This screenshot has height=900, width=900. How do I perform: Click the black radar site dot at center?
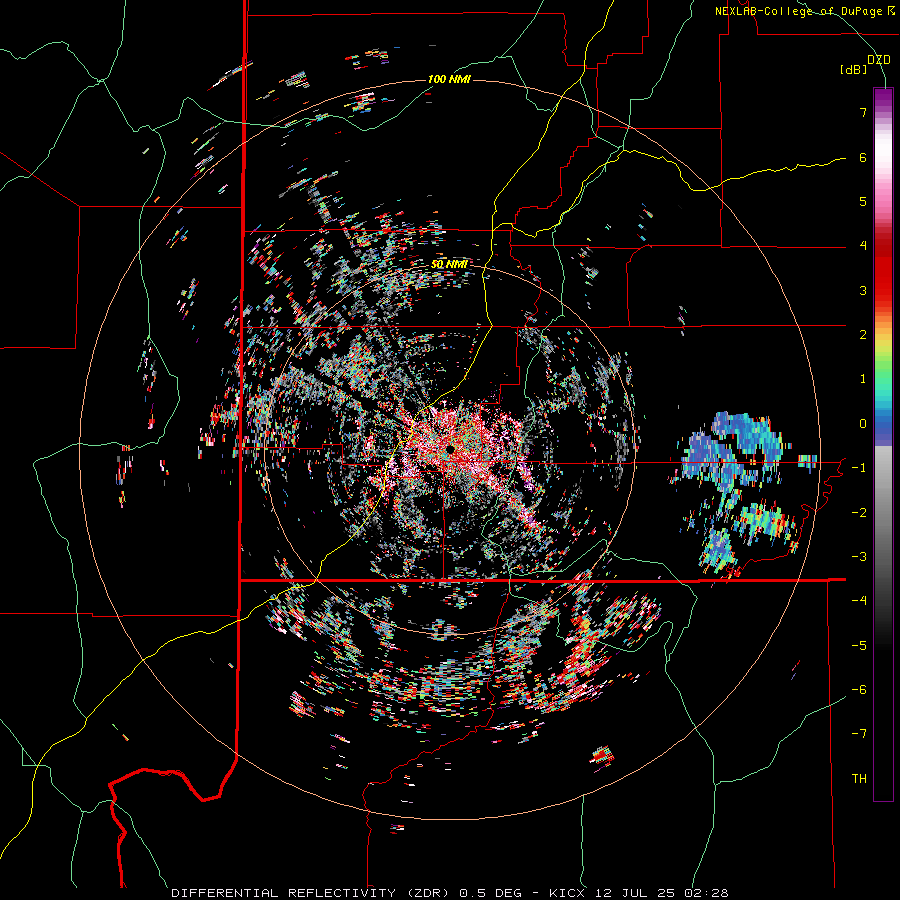click(x=451, y=449)
